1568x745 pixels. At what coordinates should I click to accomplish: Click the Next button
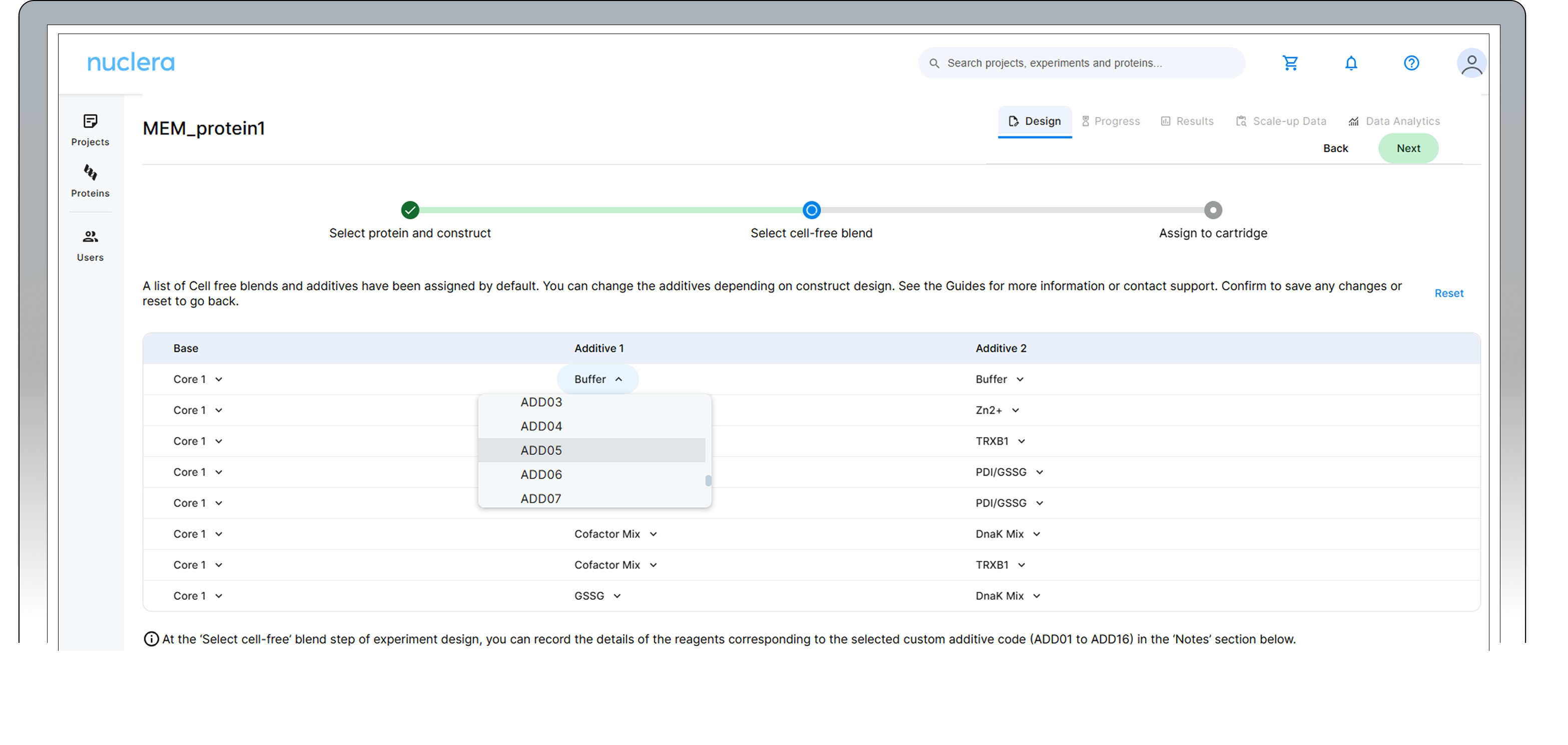tap(1408, 148)
